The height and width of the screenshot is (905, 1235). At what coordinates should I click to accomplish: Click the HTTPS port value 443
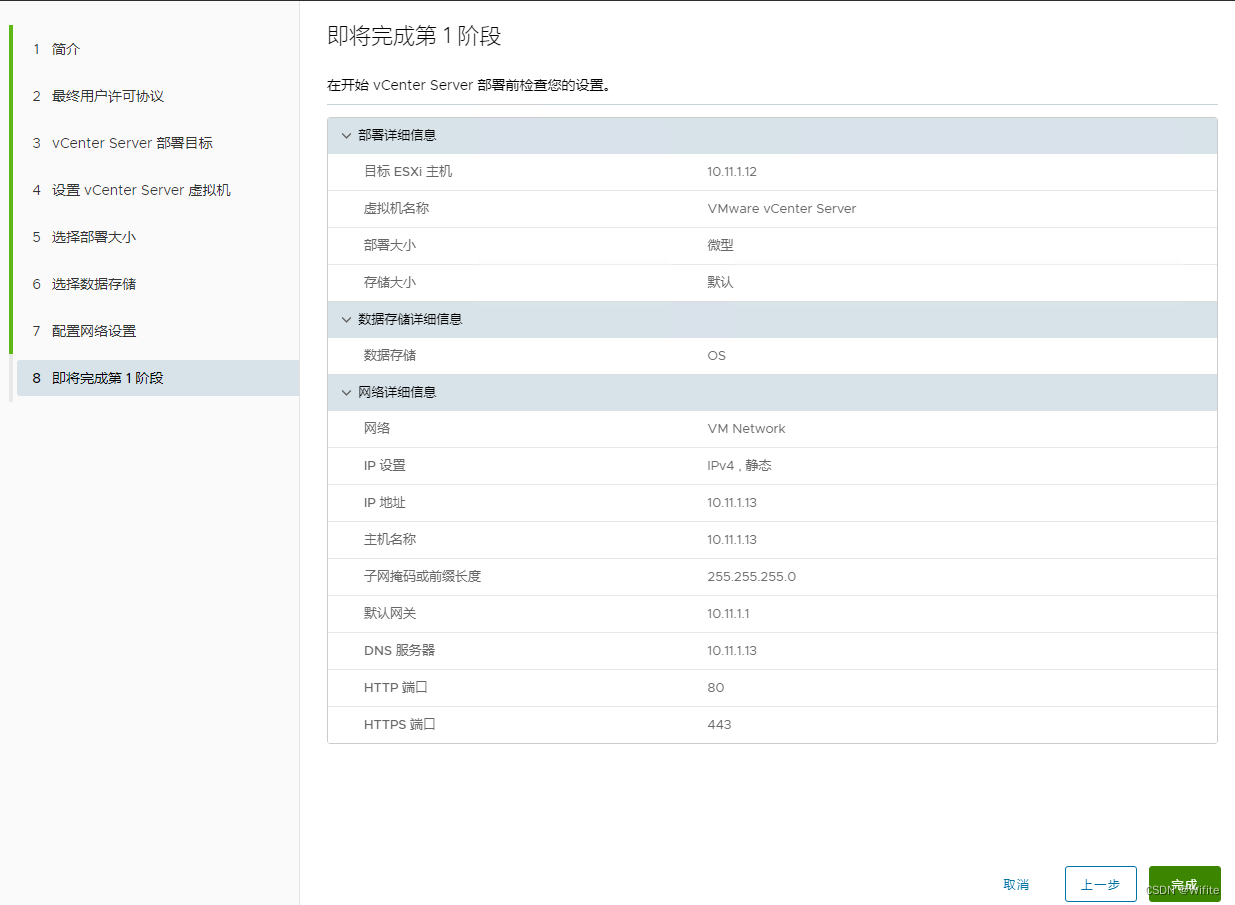click(719, 725)
